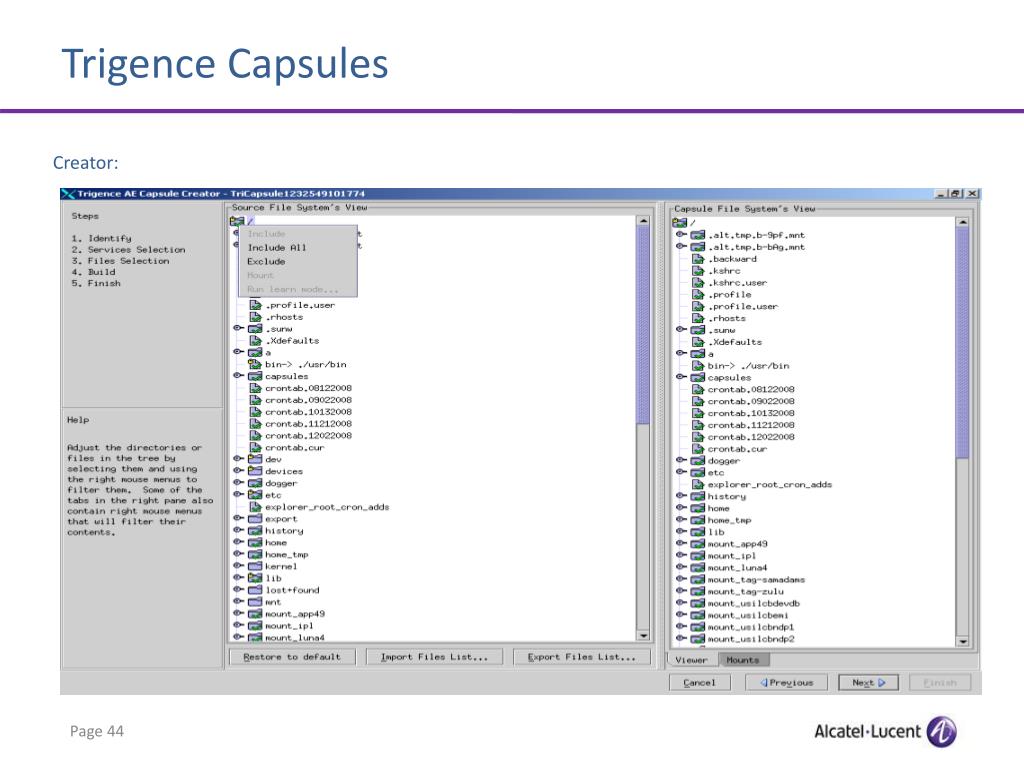Expand the capsules node in Source view
The image size is (1024, 768).
coord(238,376)
